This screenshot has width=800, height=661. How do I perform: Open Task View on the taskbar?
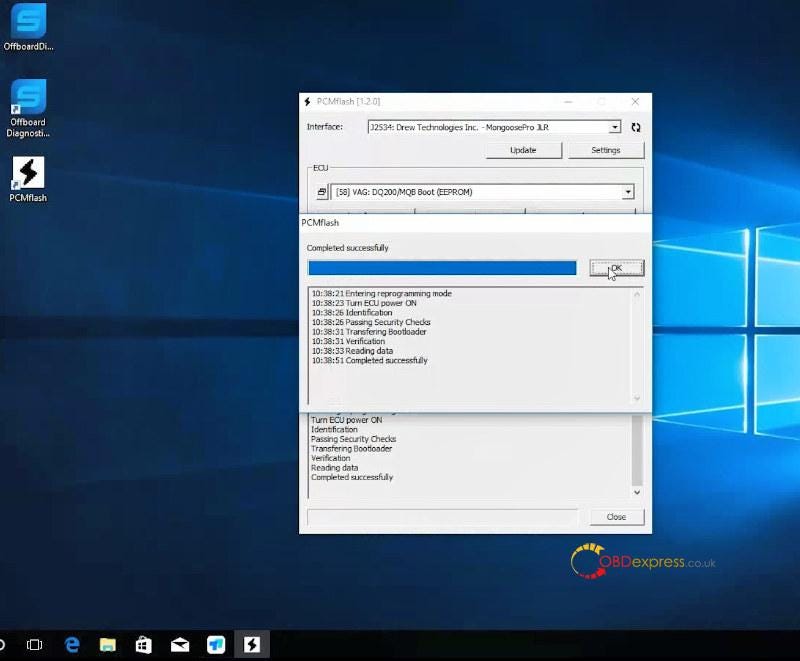(34, 645)
